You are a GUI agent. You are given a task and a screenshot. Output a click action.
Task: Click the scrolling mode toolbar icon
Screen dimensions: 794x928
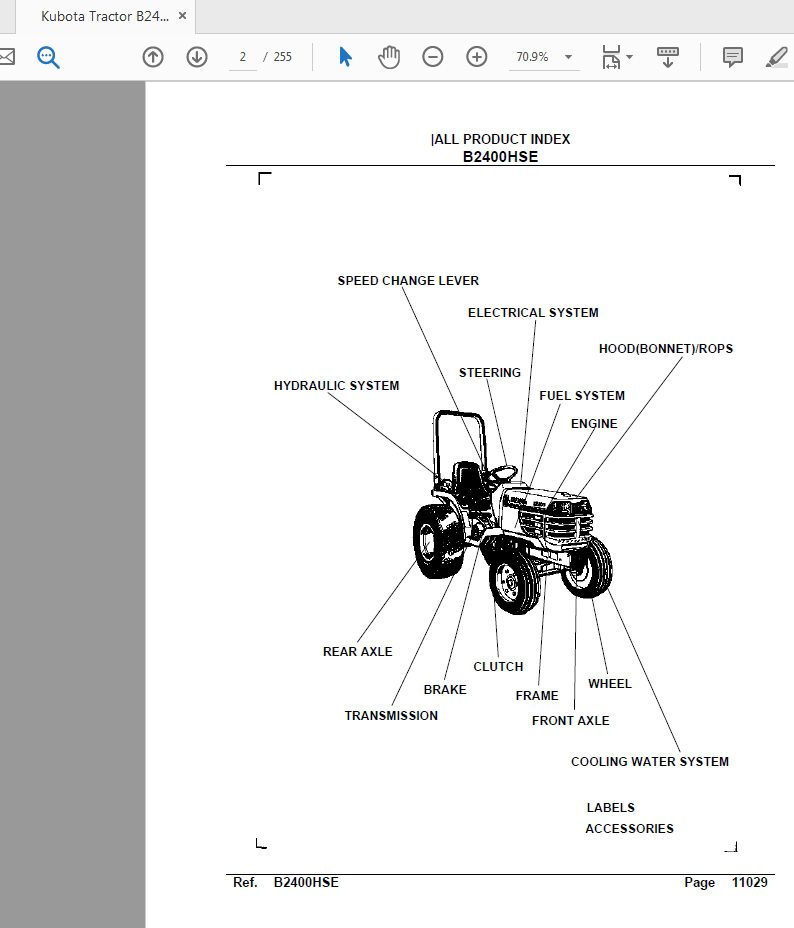[x=667, y=57]
